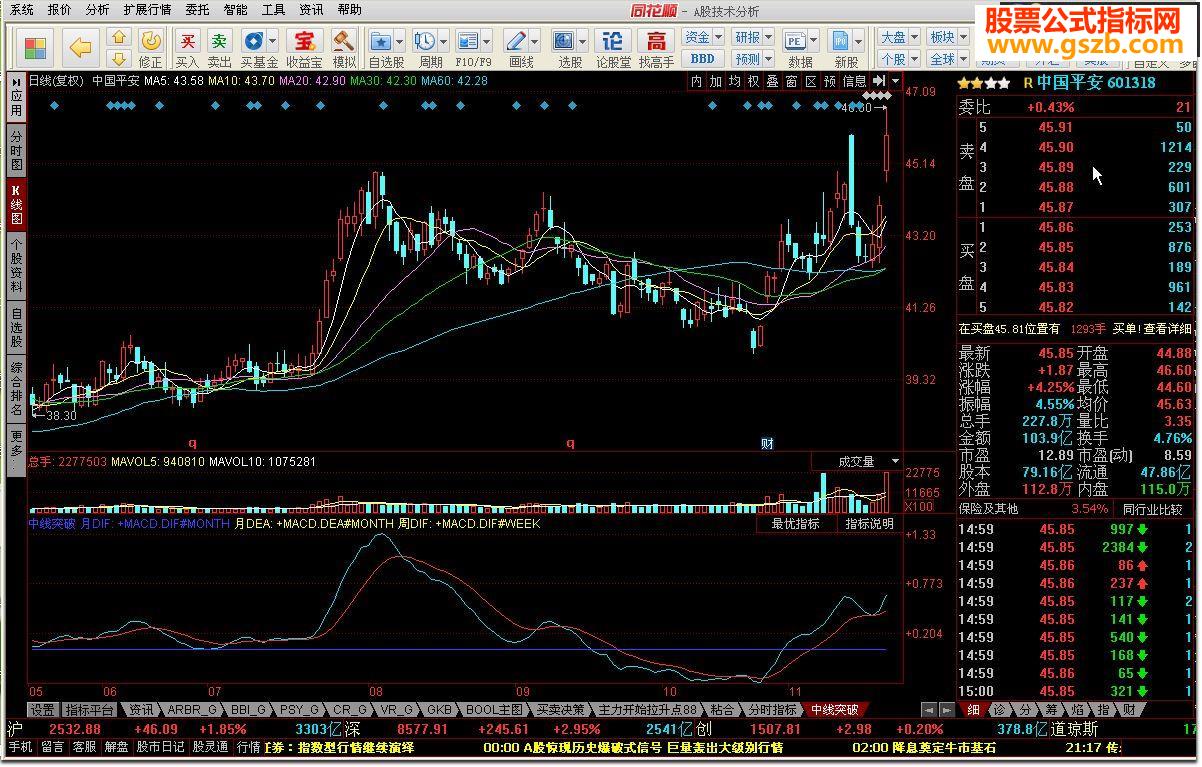Open the 扩展行情 menu
Screen dimensions: 1202x767
click(147, 10)
